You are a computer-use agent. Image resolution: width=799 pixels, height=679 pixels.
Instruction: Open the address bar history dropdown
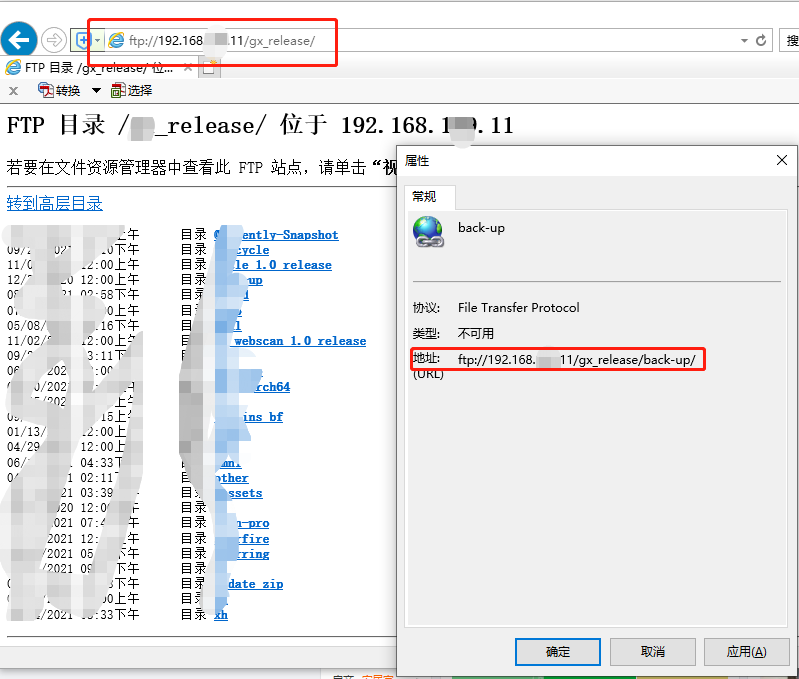click(744, 40)
